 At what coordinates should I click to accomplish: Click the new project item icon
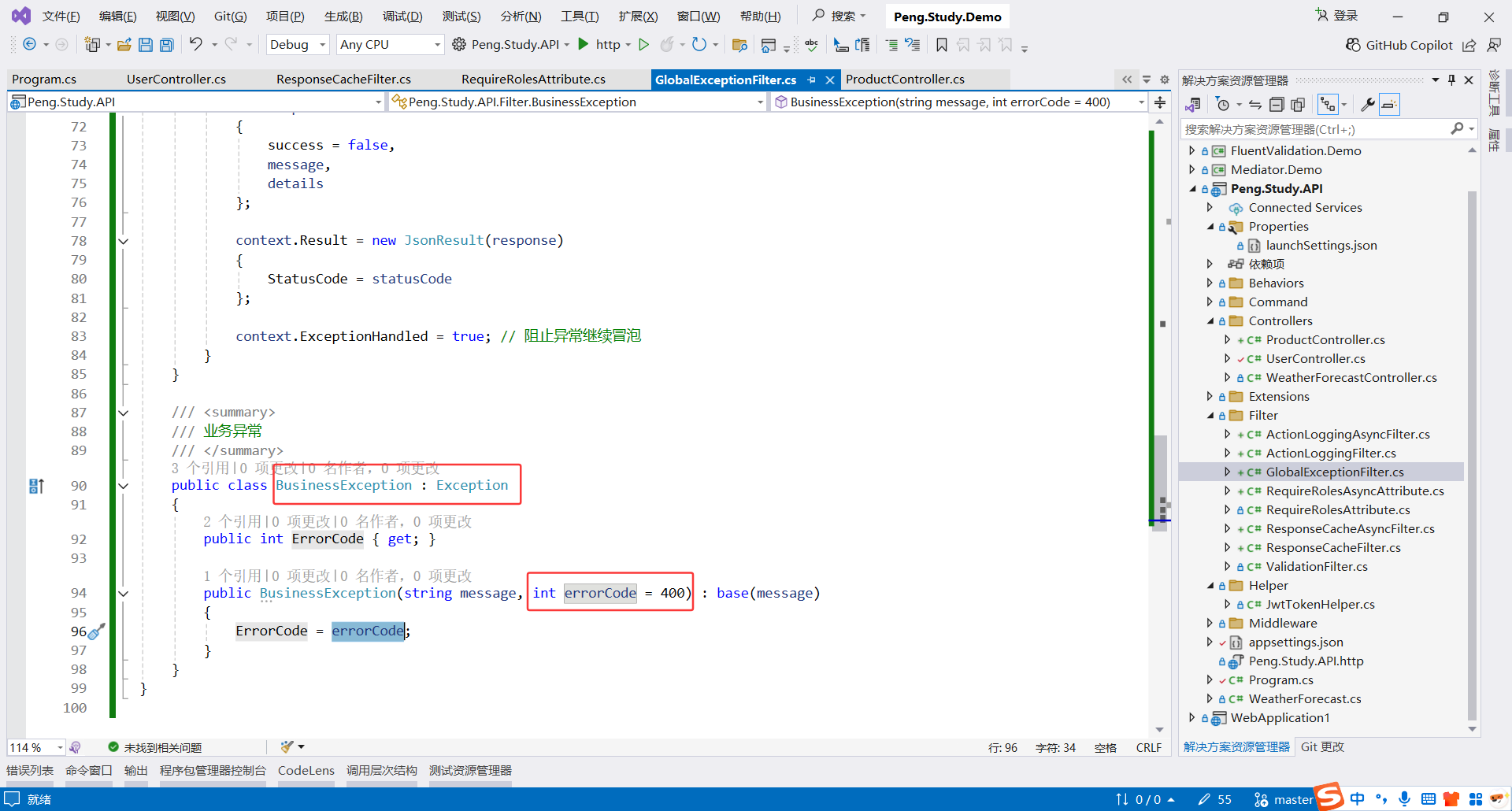pyautogui.click(x=92, y=45)
